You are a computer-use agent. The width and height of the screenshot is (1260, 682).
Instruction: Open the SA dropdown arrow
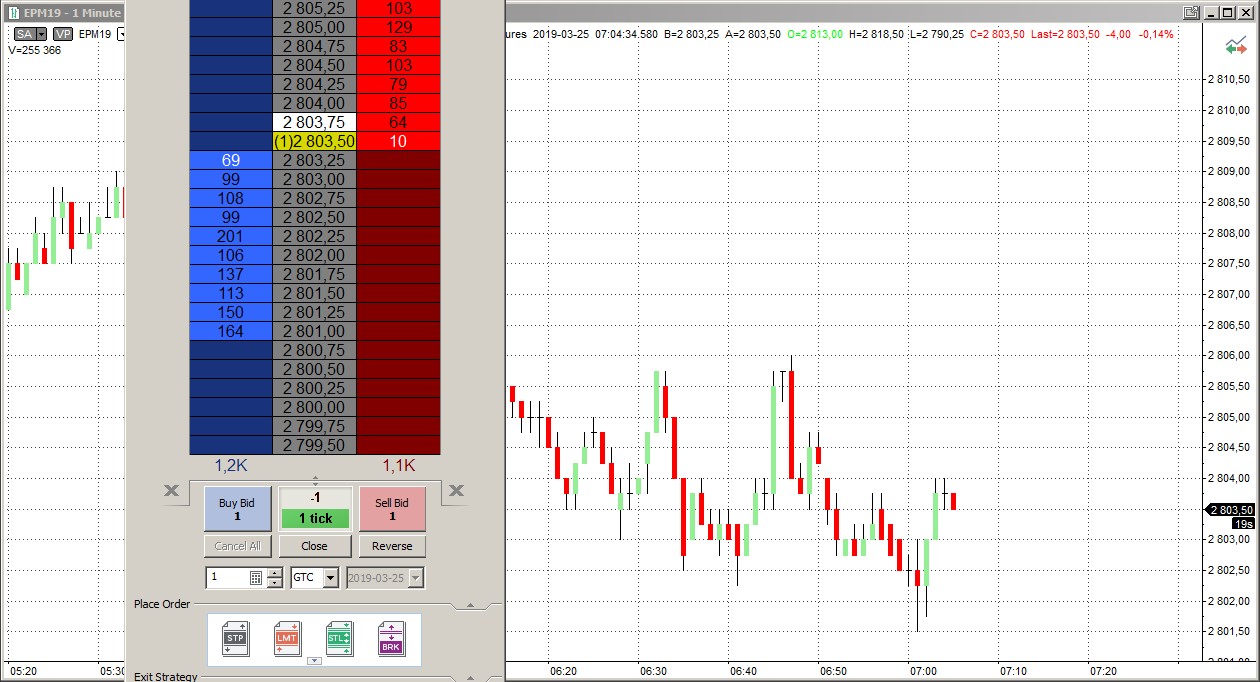click(42, 34)
